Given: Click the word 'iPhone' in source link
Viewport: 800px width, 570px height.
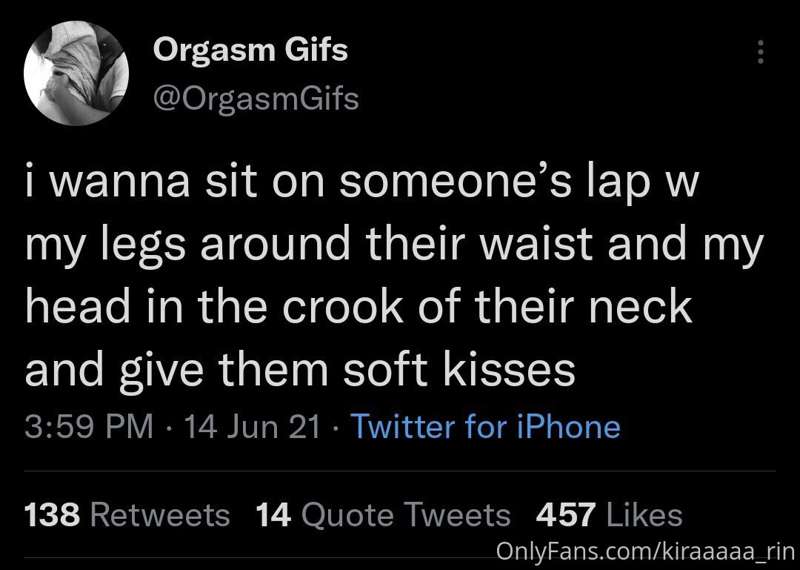Looking at the screenshot, I should point(568,427).
